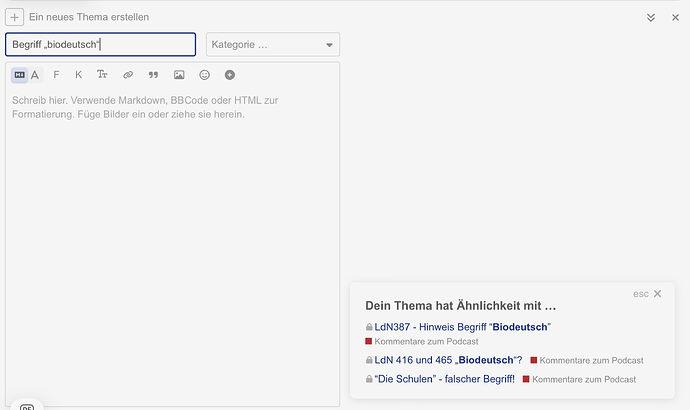Click 'Kommentare zum Podcast' under LdN387 topic
690x410 pixels.
425,342
